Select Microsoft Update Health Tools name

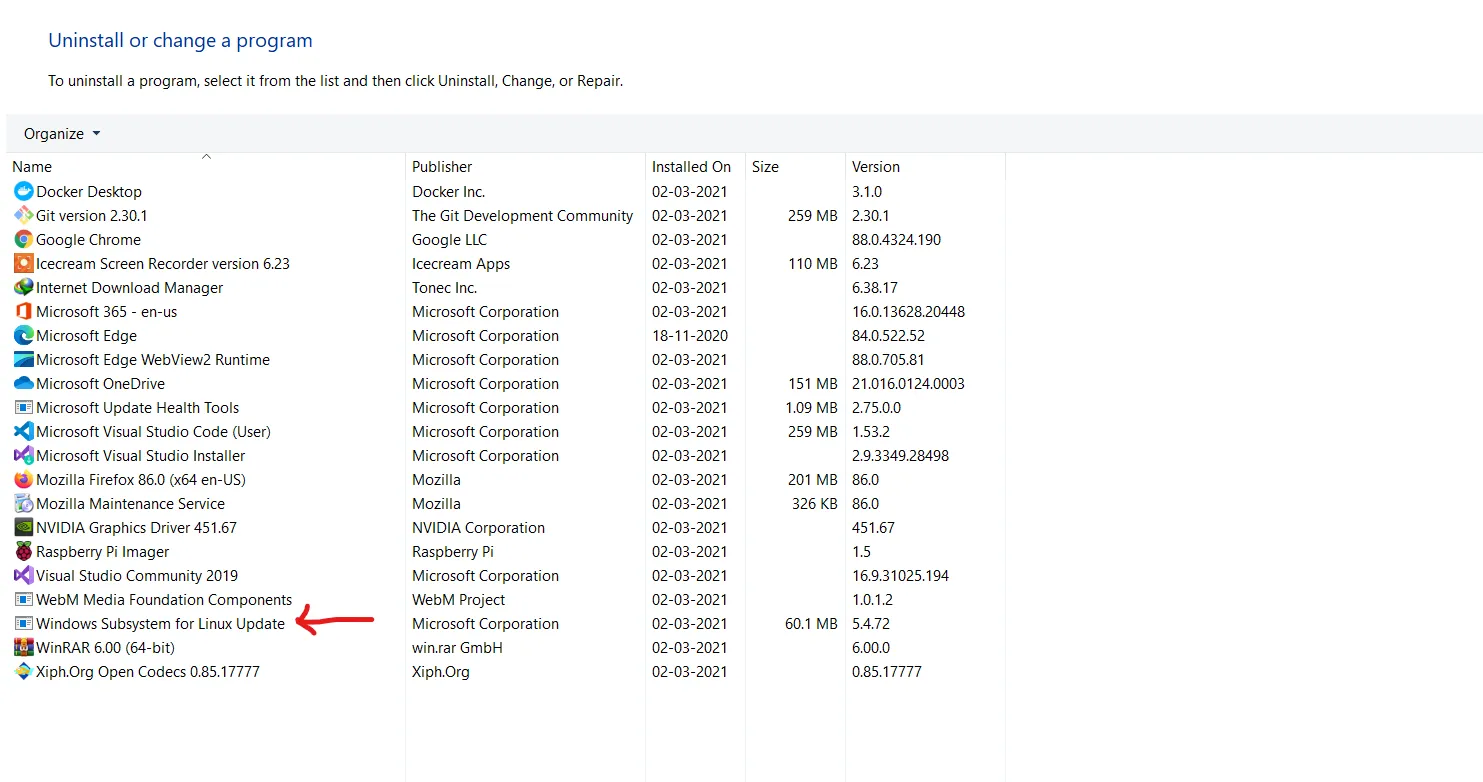coord(138,407)
